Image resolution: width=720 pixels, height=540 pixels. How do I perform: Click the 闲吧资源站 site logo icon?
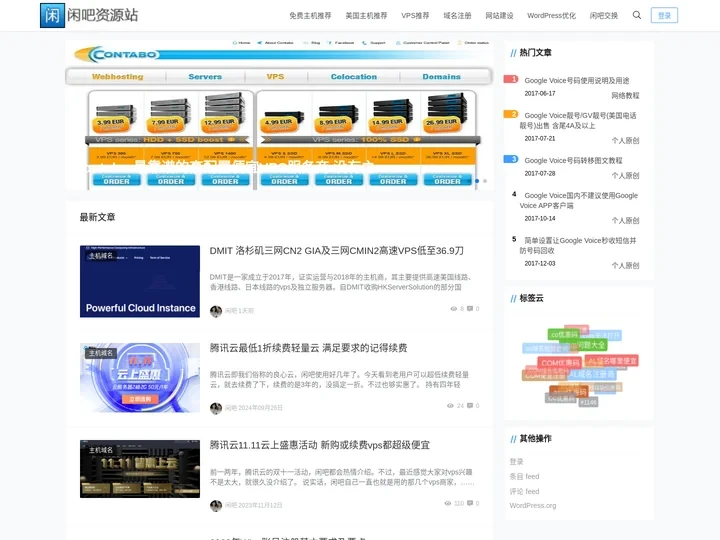tap(52, 15)
